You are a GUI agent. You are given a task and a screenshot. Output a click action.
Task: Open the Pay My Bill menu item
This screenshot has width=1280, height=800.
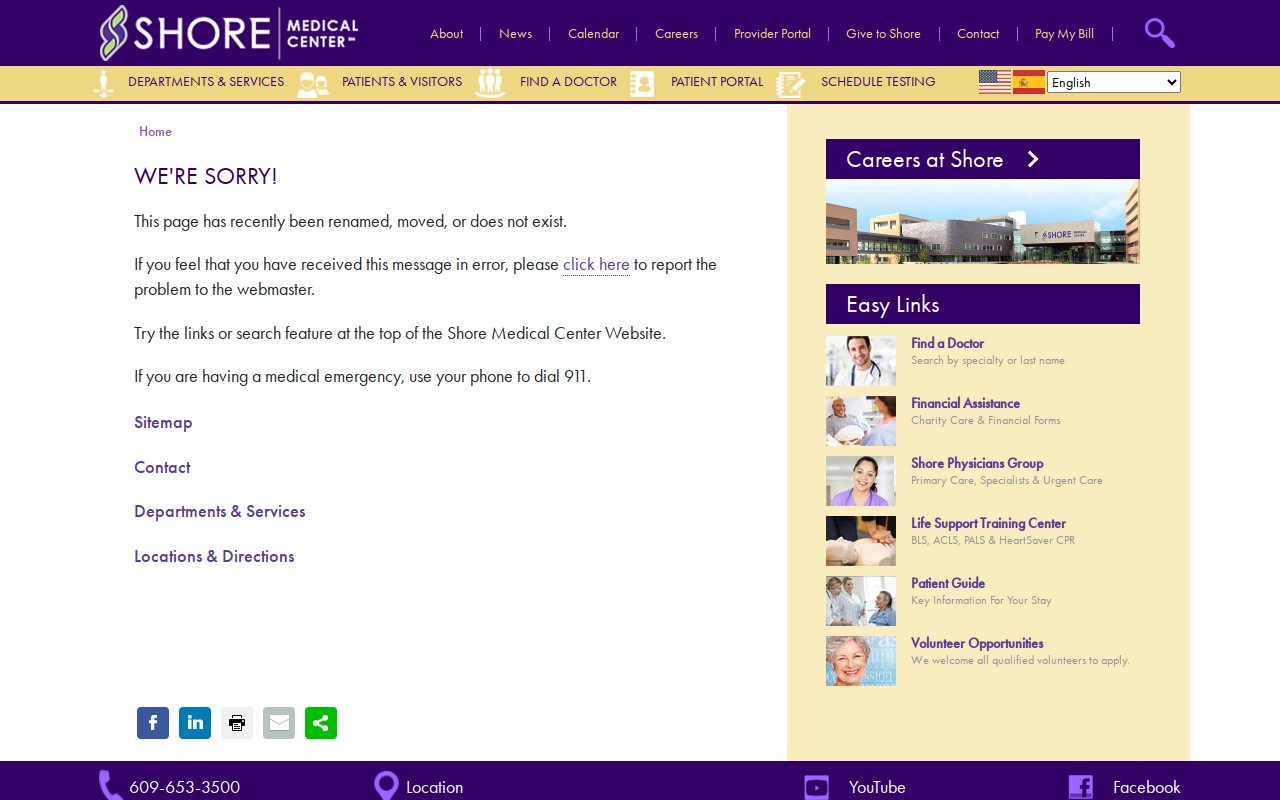(1064, 33)
